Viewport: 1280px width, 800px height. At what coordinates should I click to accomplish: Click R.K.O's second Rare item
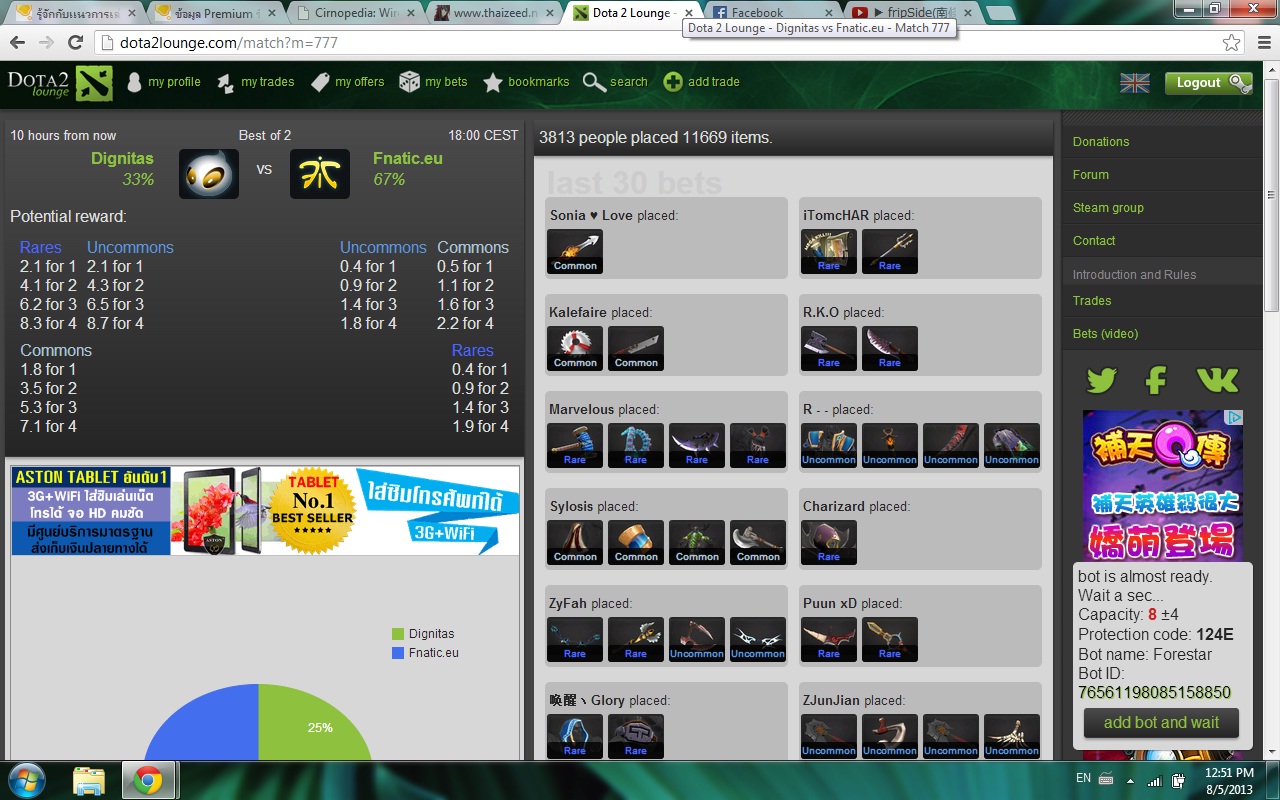[x=890, y=348]
